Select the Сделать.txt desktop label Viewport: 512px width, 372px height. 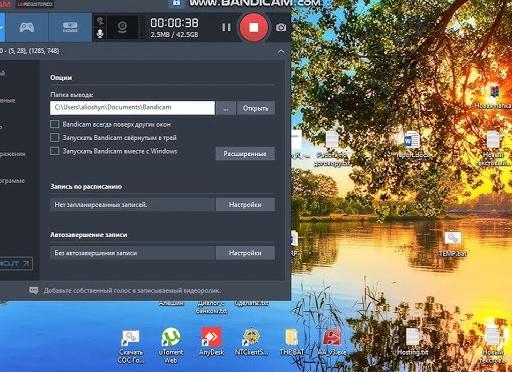251,303
